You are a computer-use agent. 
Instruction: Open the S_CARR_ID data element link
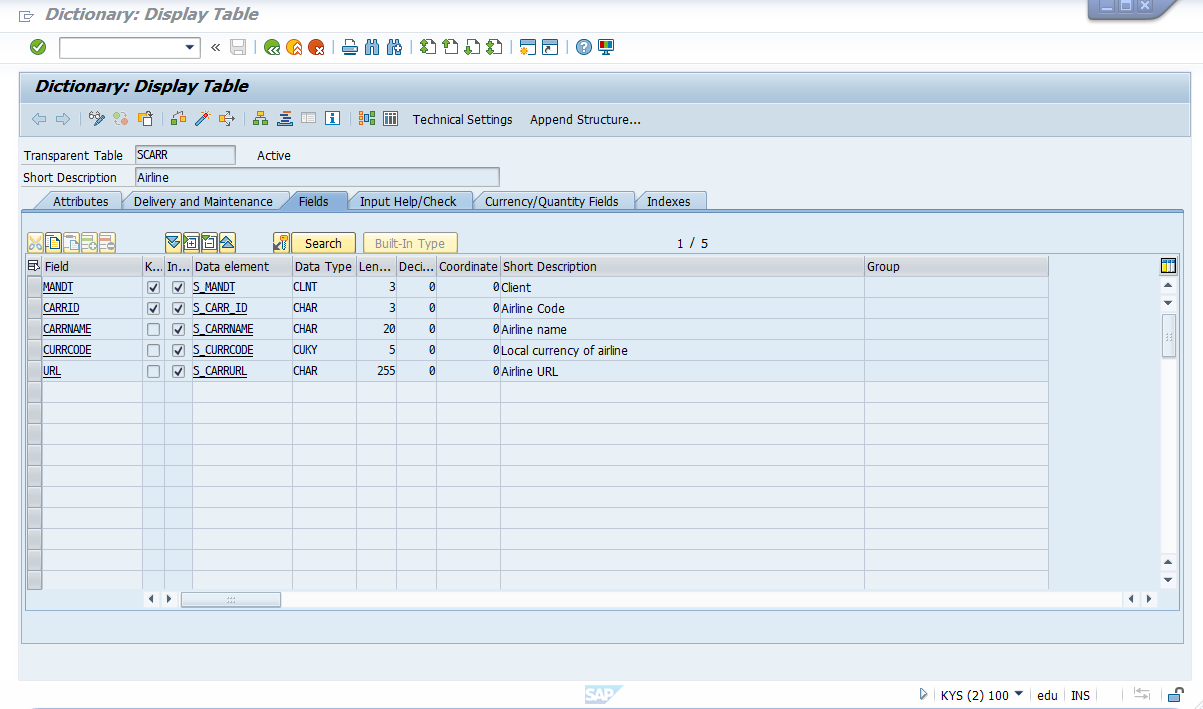pos(220,308)
